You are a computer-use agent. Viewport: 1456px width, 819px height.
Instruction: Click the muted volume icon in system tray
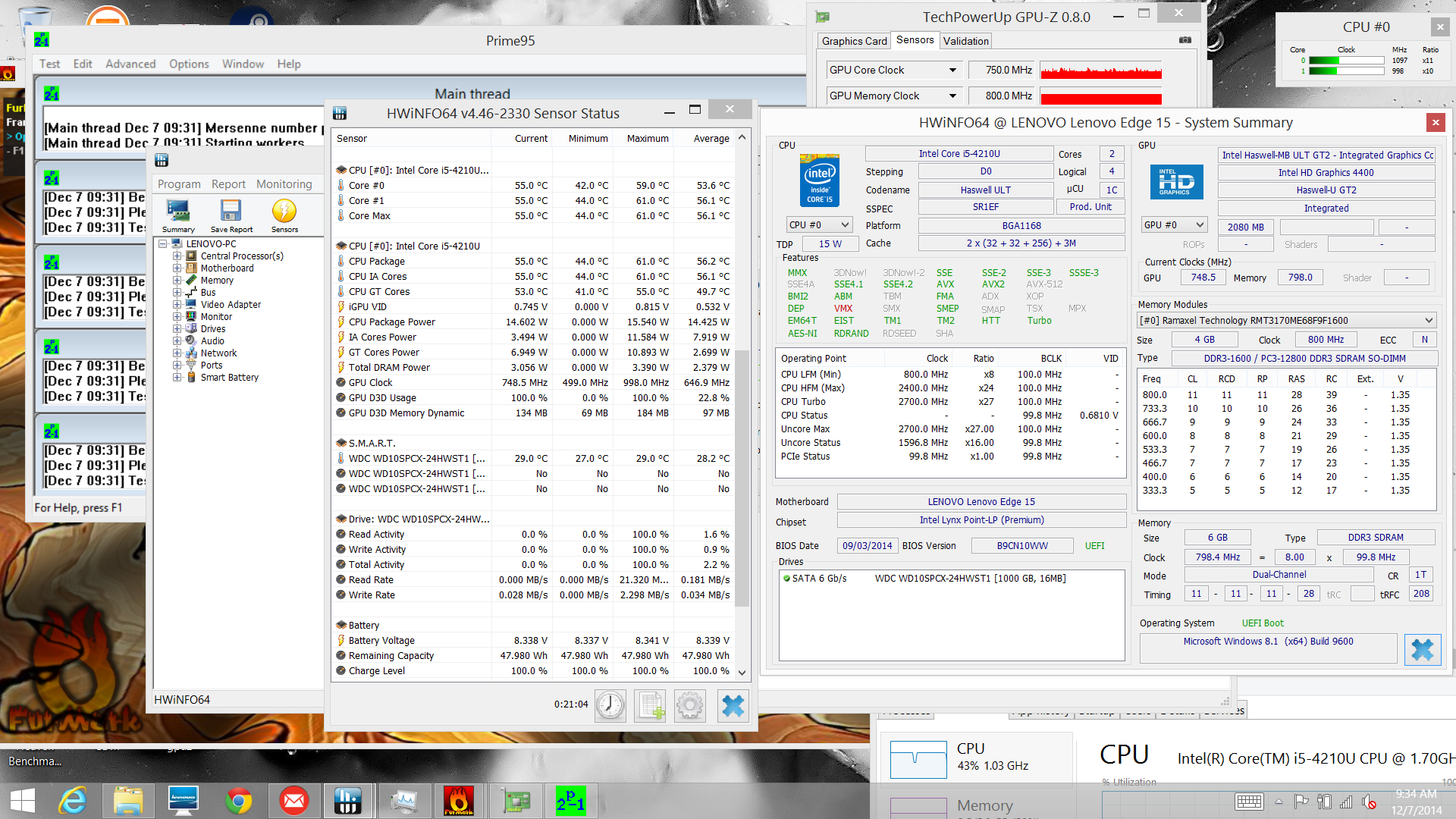pyautogui.click(x=1369, y=802)
